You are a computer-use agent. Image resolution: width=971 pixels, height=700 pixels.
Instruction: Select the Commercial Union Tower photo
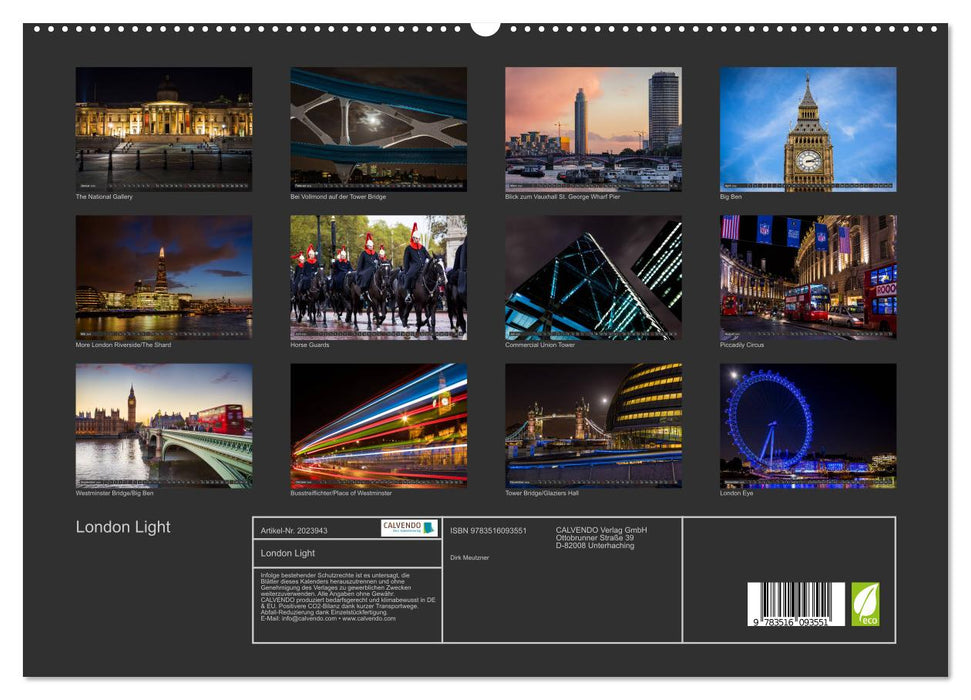pos(592,273)
